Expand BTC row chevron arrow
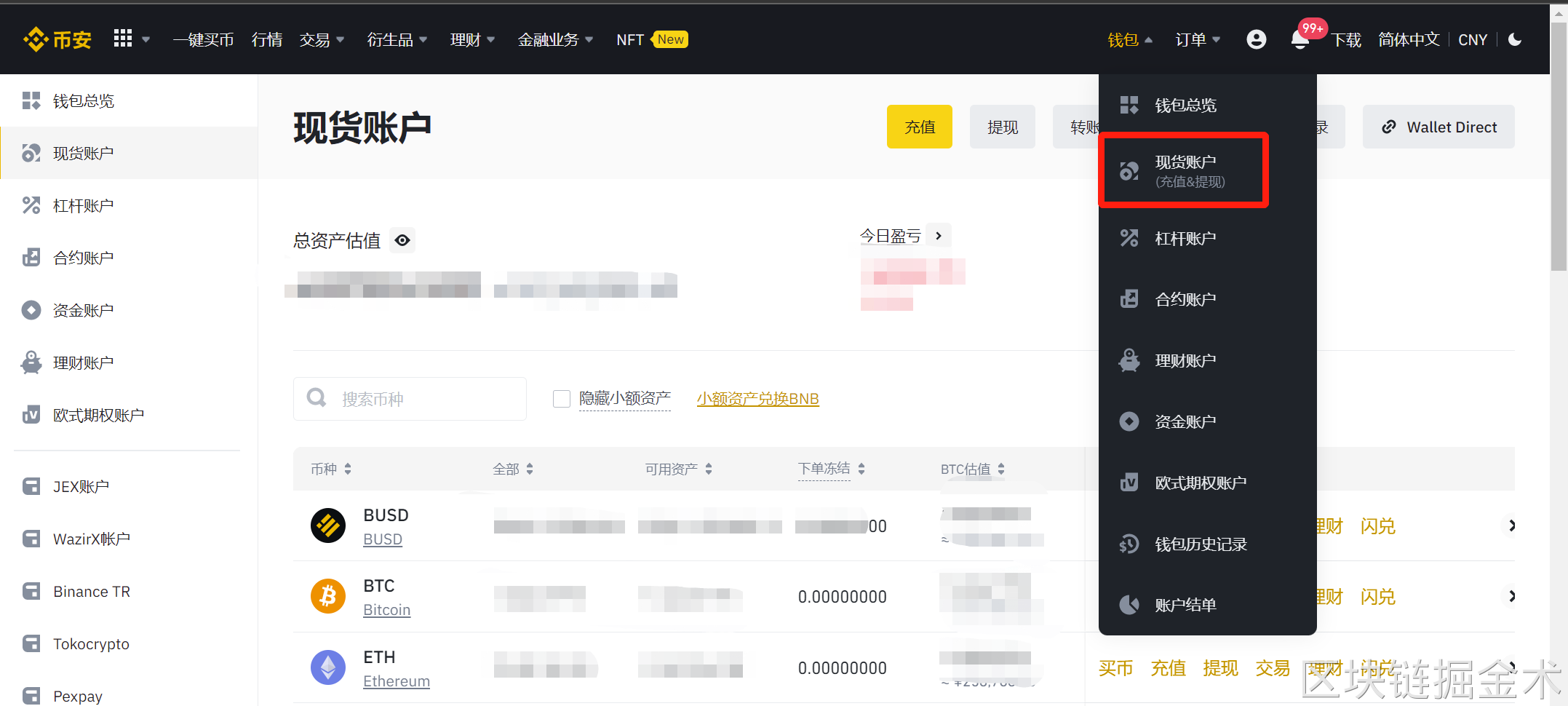The width and height of the screenshot is (1568, 706). point(1511,596)
